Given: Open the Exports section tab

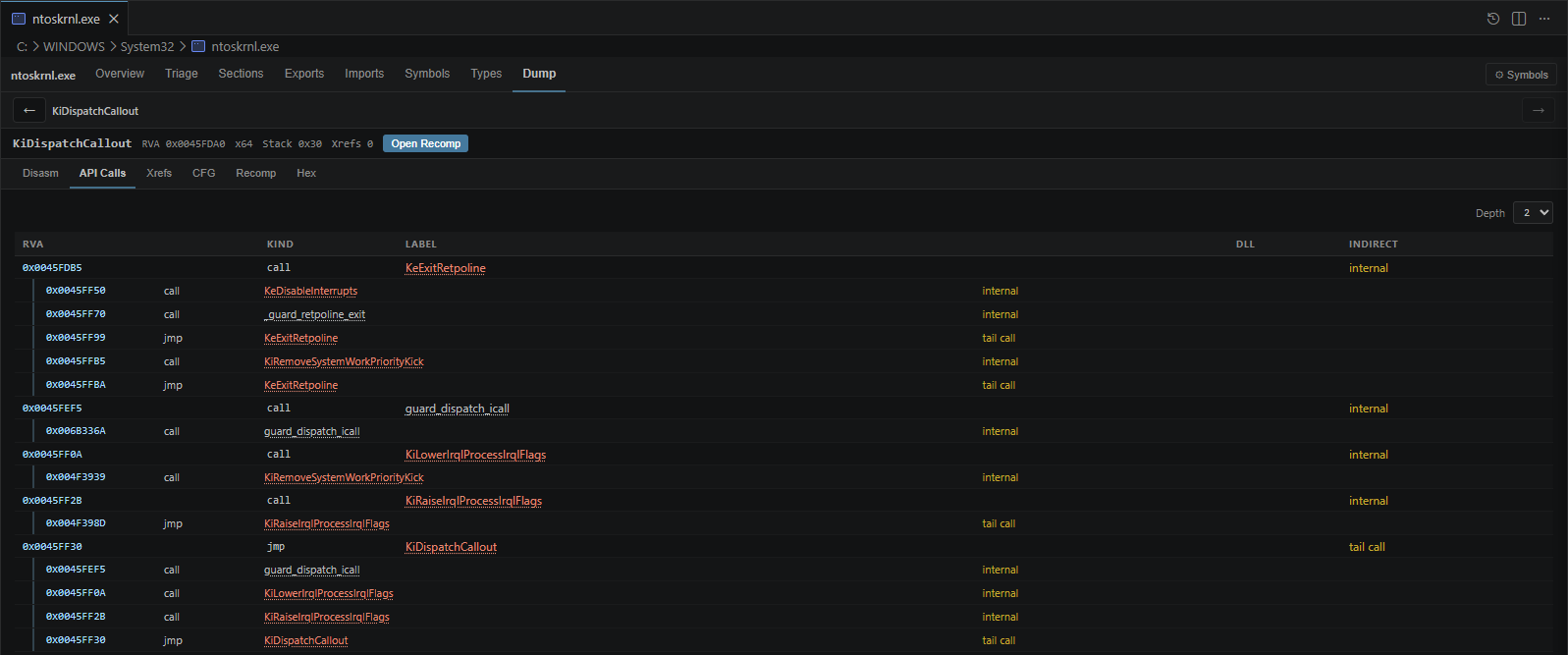Looking at the screenshot, I should pos(304,74).
